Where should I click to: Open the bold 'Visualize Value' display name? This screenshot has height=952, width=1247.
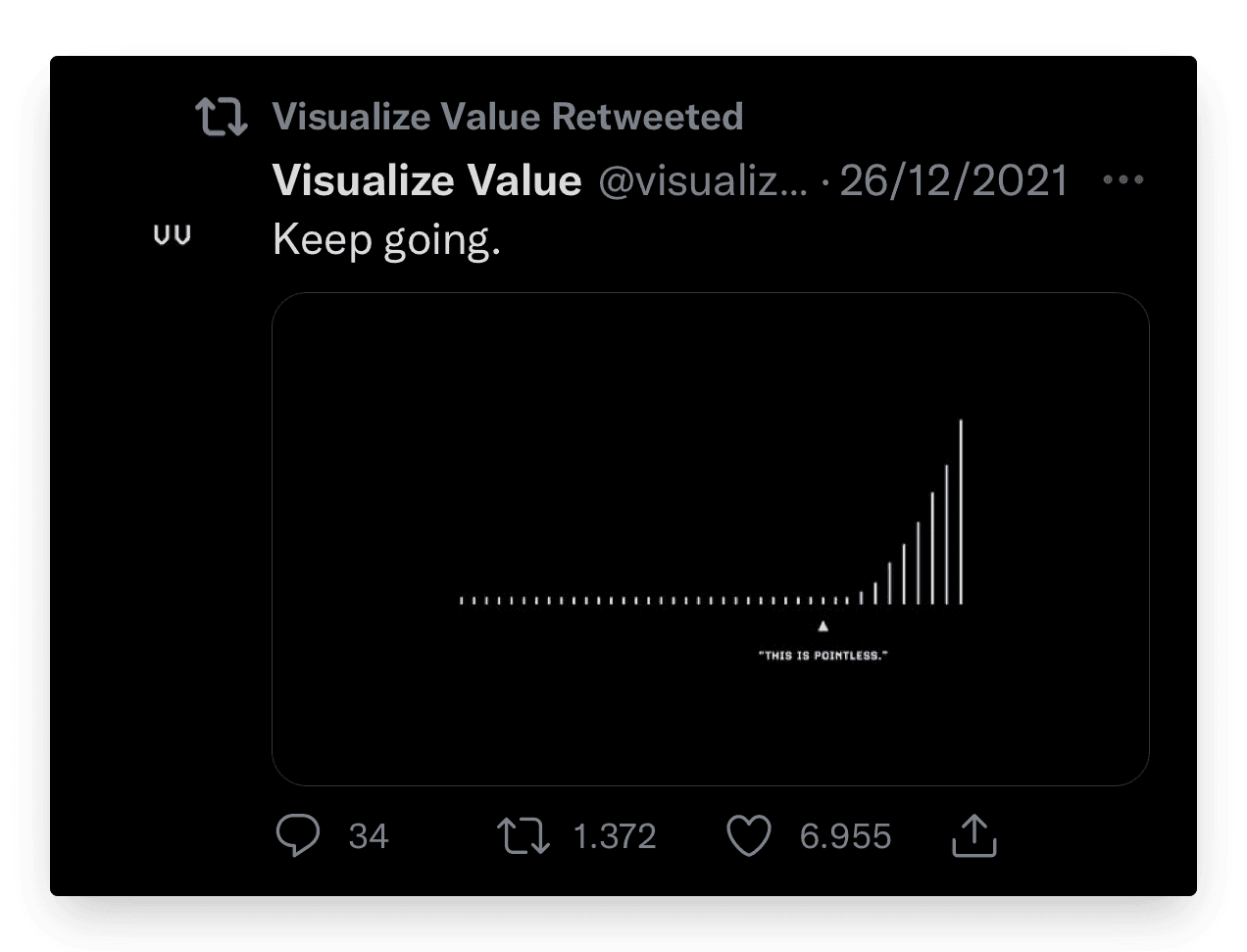(x=427, y=180)
